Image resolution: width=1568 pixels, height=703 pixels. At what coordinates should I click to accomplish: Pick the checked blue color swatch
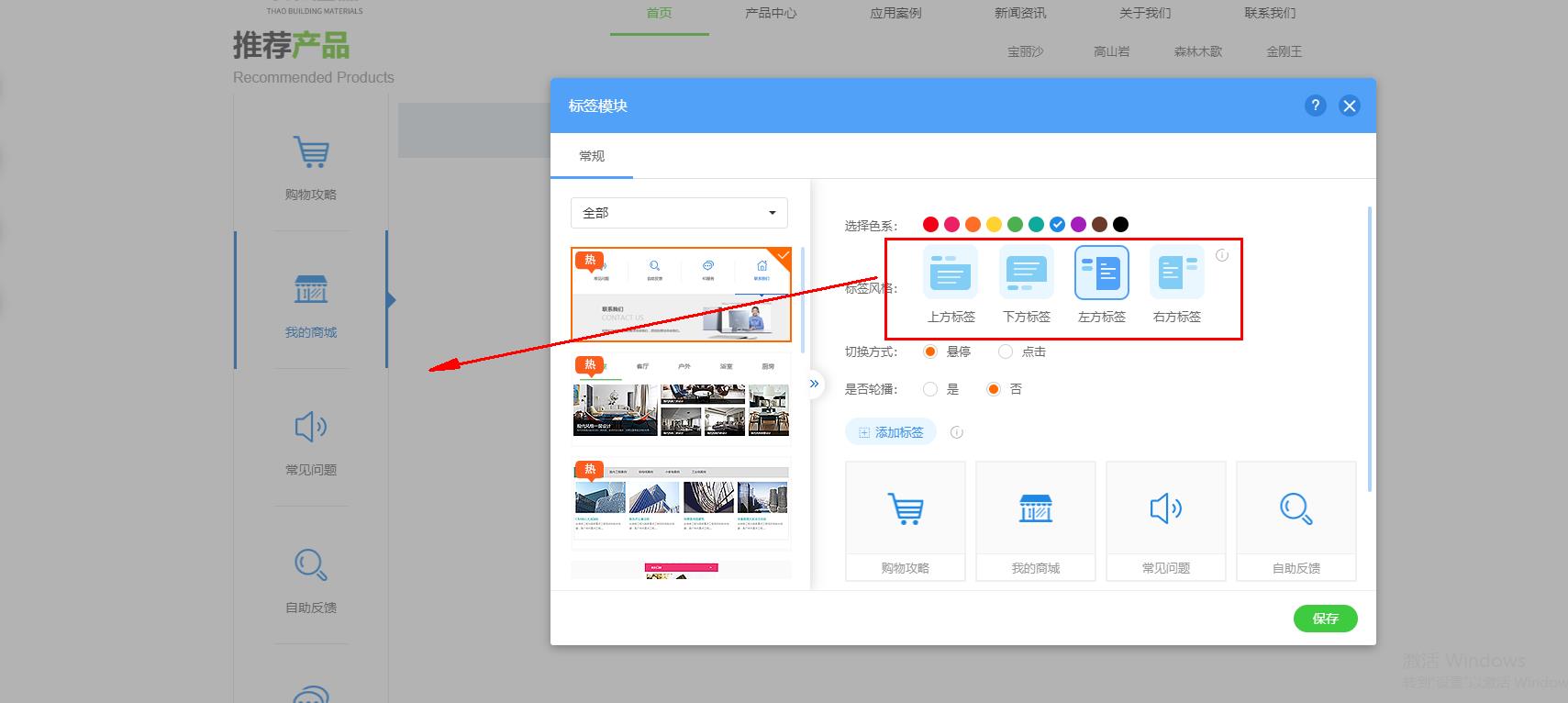[1057, 224]
